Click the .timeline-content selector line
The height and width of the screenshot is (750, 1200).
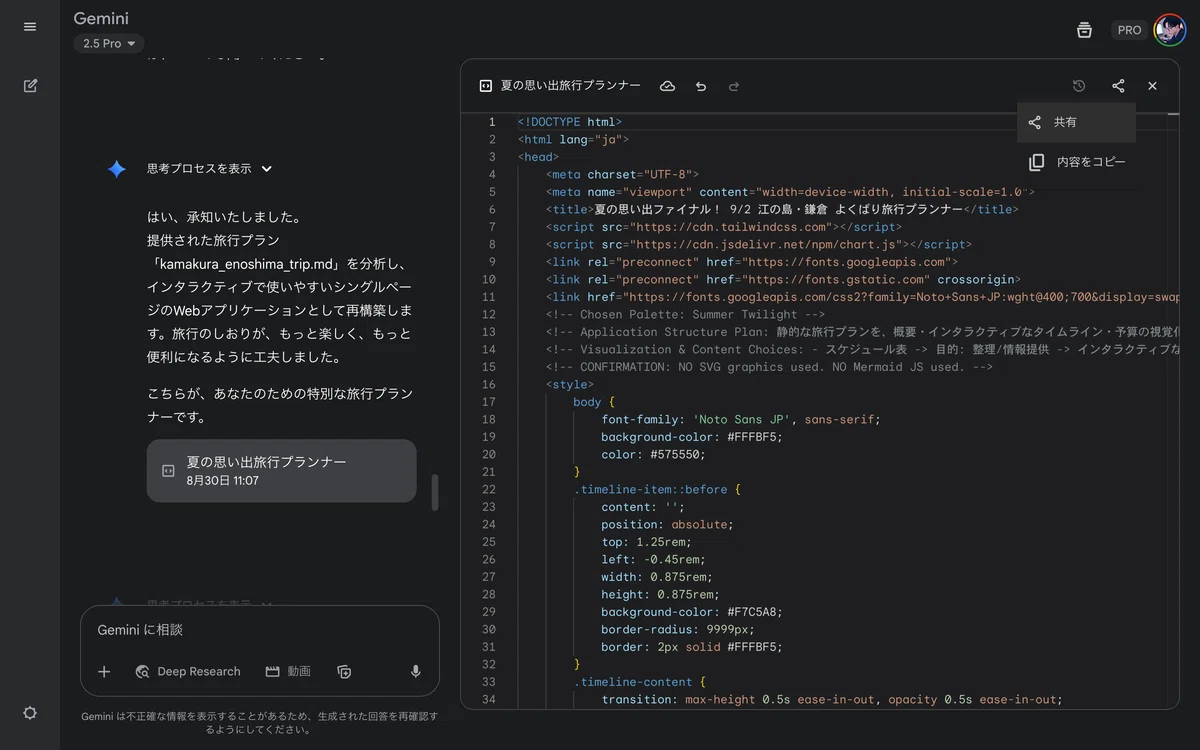coord(640,682)
